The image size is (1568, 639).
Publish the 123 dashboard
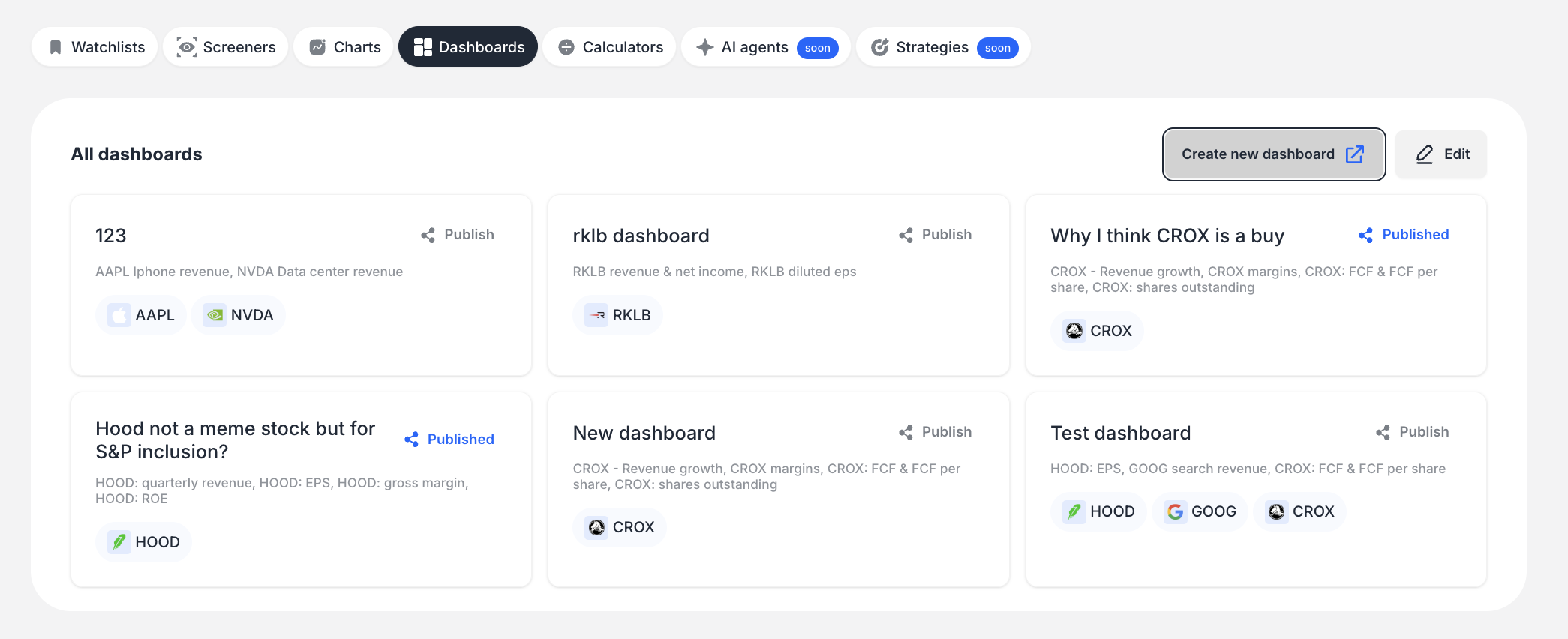coord(458,235)
